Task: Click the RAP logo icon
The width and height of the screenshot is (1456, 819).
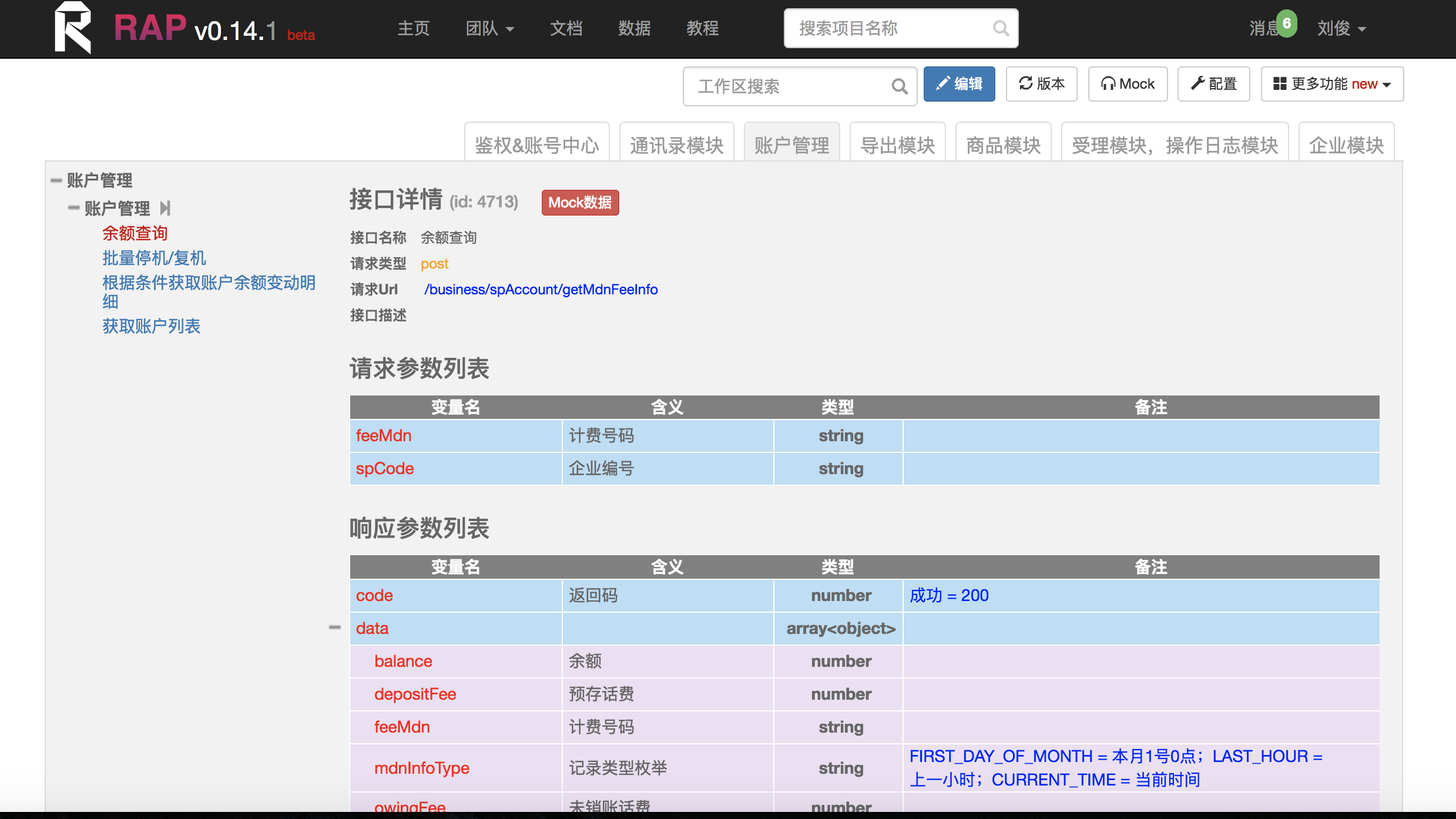Action: click(73, 28)
